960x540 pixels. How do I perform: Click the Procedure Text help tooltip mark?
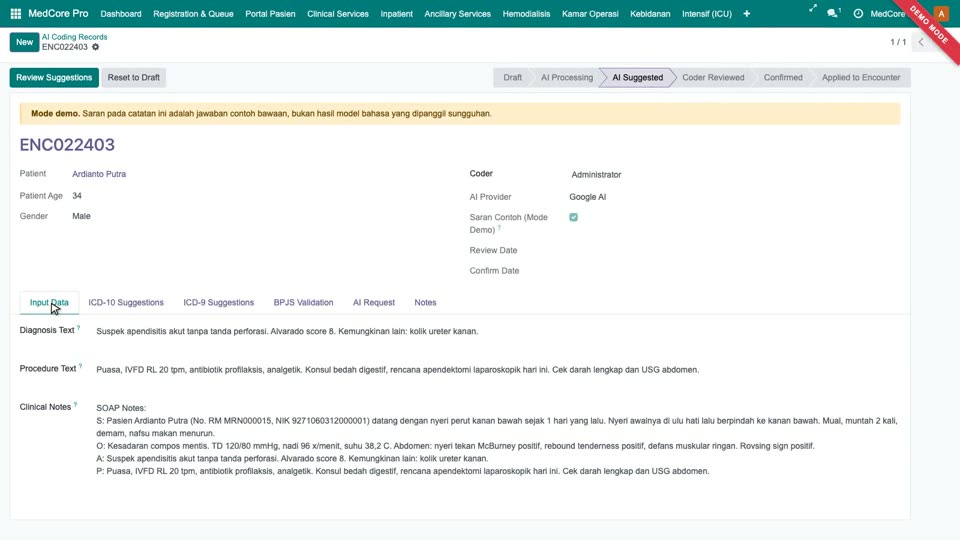pos(80,367)
